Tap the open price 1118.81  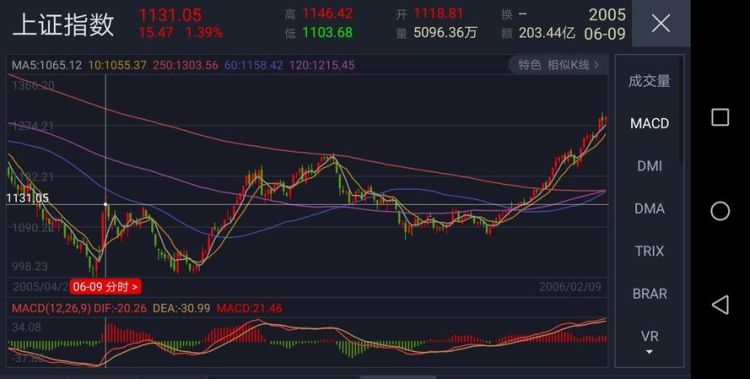point(438,13)
